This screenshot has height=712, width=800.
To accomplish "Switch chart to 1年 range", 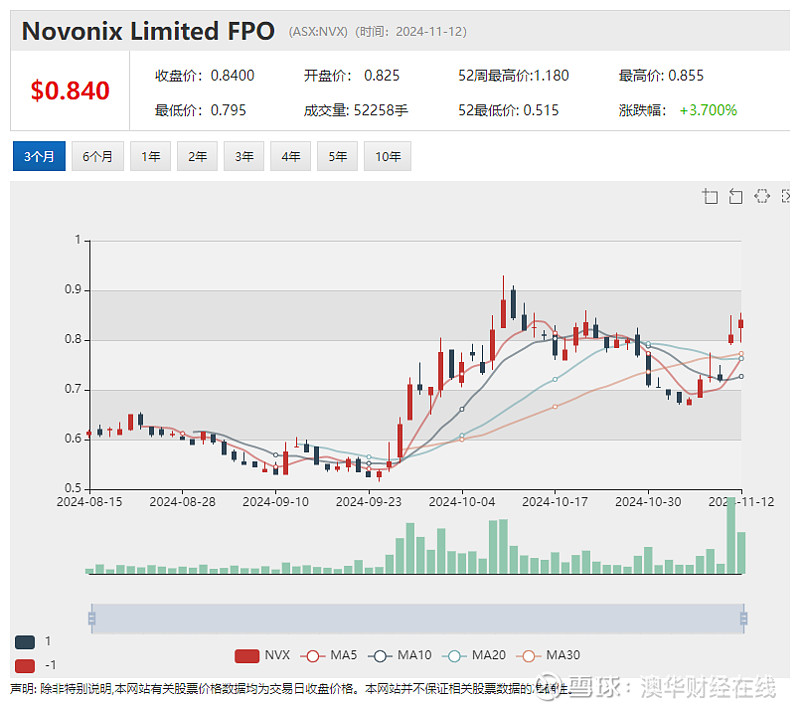I will (150, 156).
